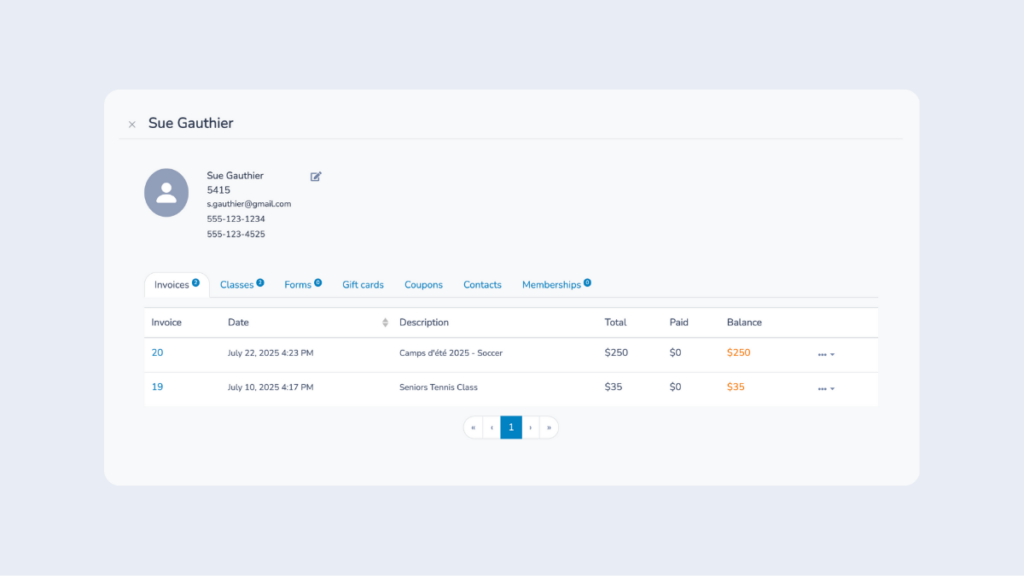Click the user avatar picture
The image size is (1024, 576).
pos(166,193)
